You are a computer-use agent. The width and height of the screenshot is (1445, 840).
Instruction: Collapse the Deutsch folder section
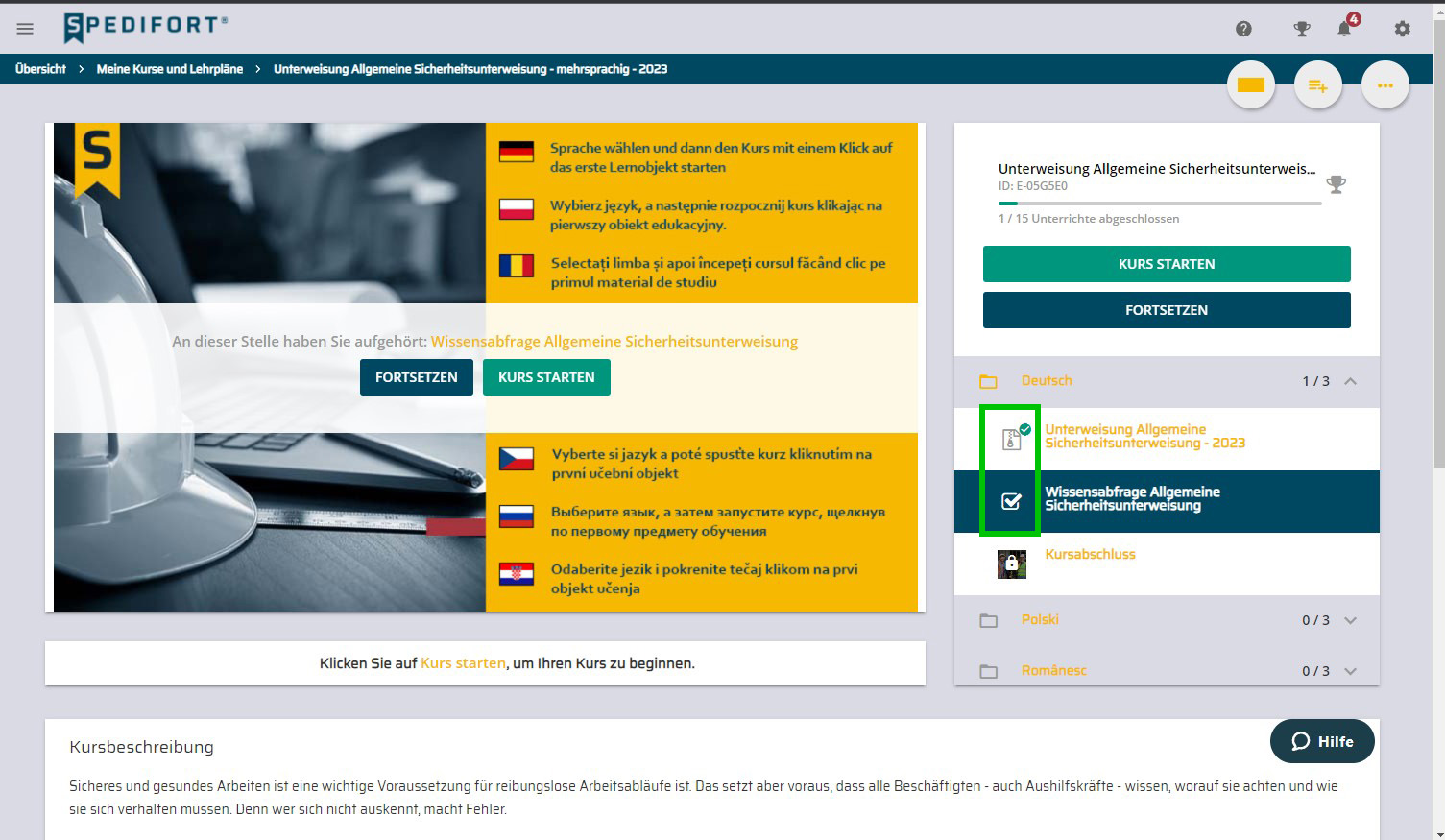pyautogui.click(x=1350, y=381)
